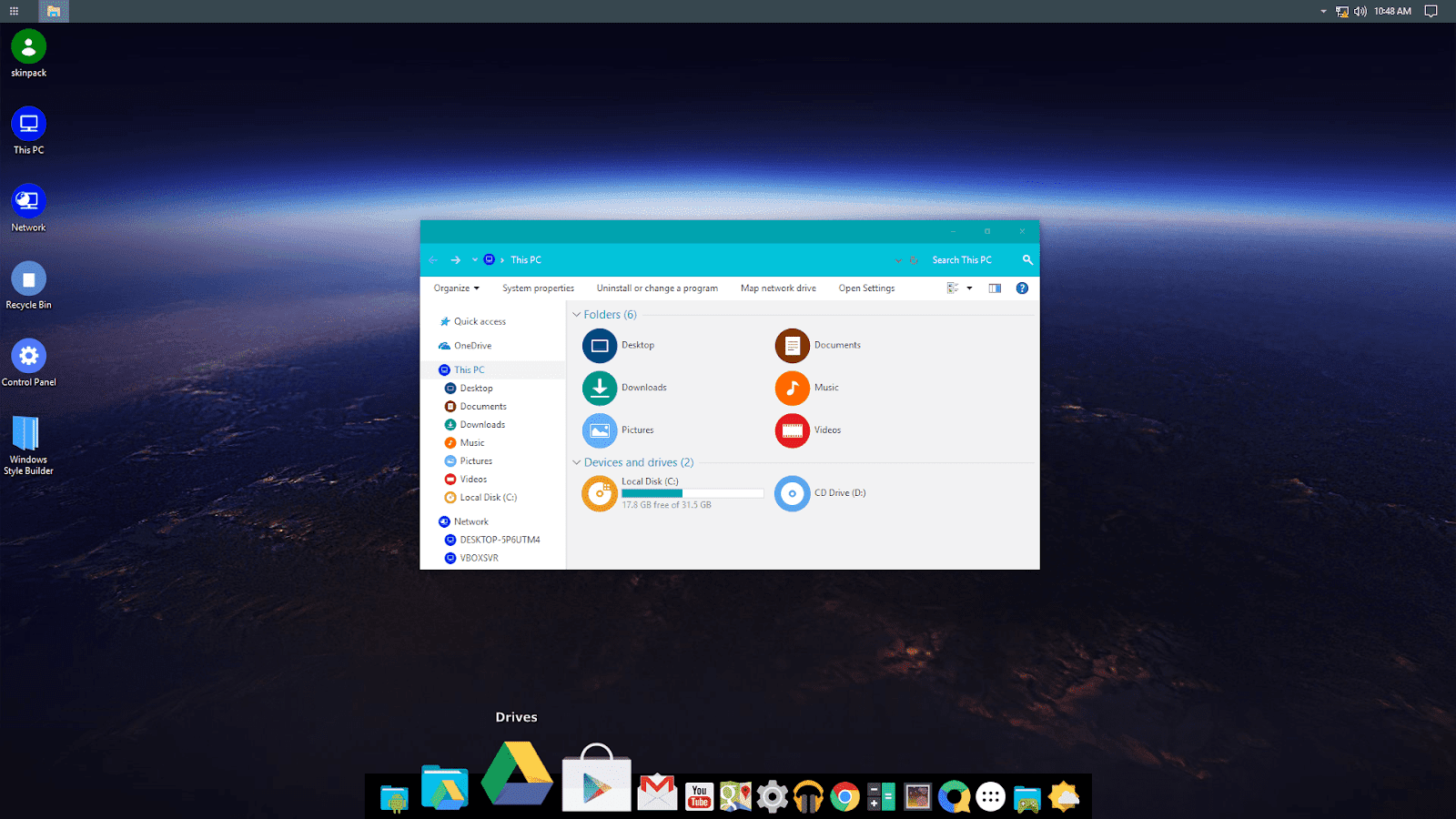Collapse the Folders (6) section

(577, 314)
